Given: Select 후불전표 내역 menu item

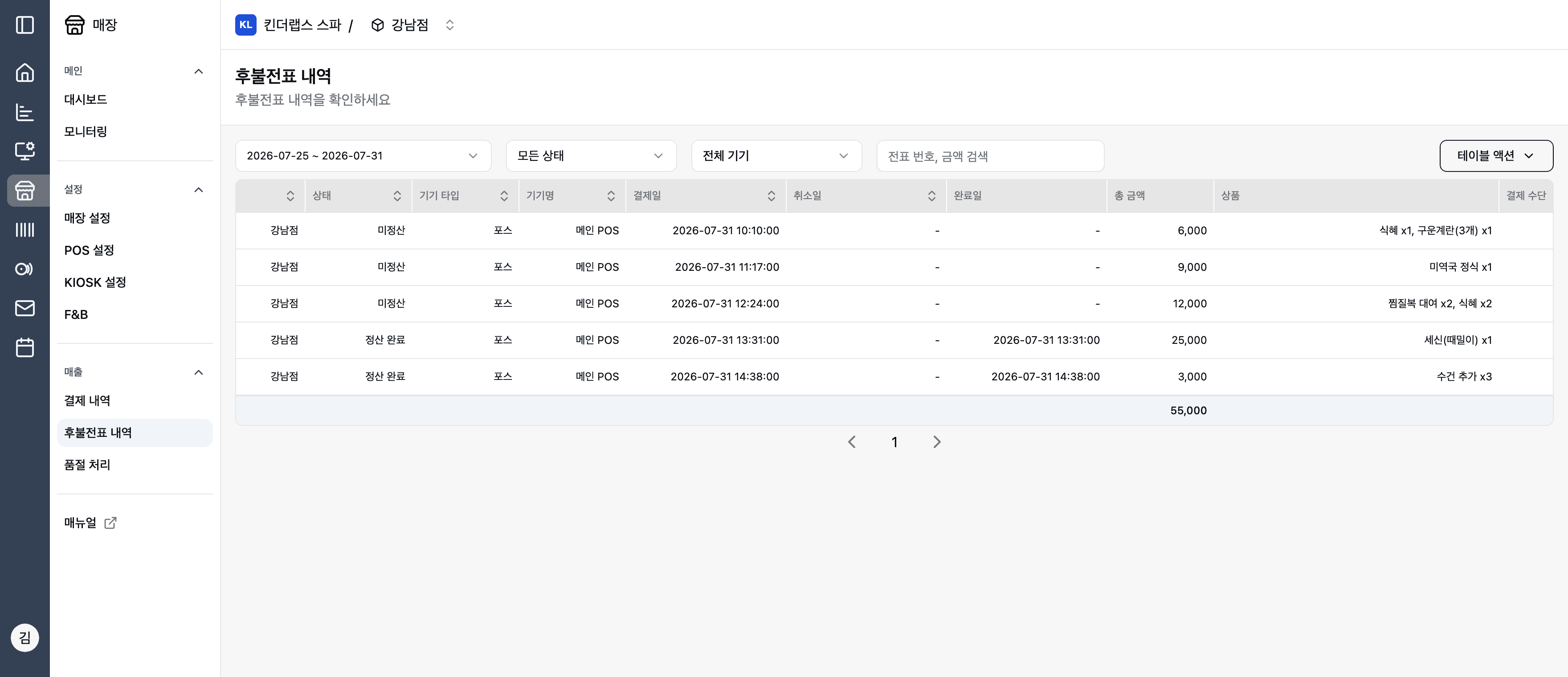Looking at the screenshot, I should 135,433.
